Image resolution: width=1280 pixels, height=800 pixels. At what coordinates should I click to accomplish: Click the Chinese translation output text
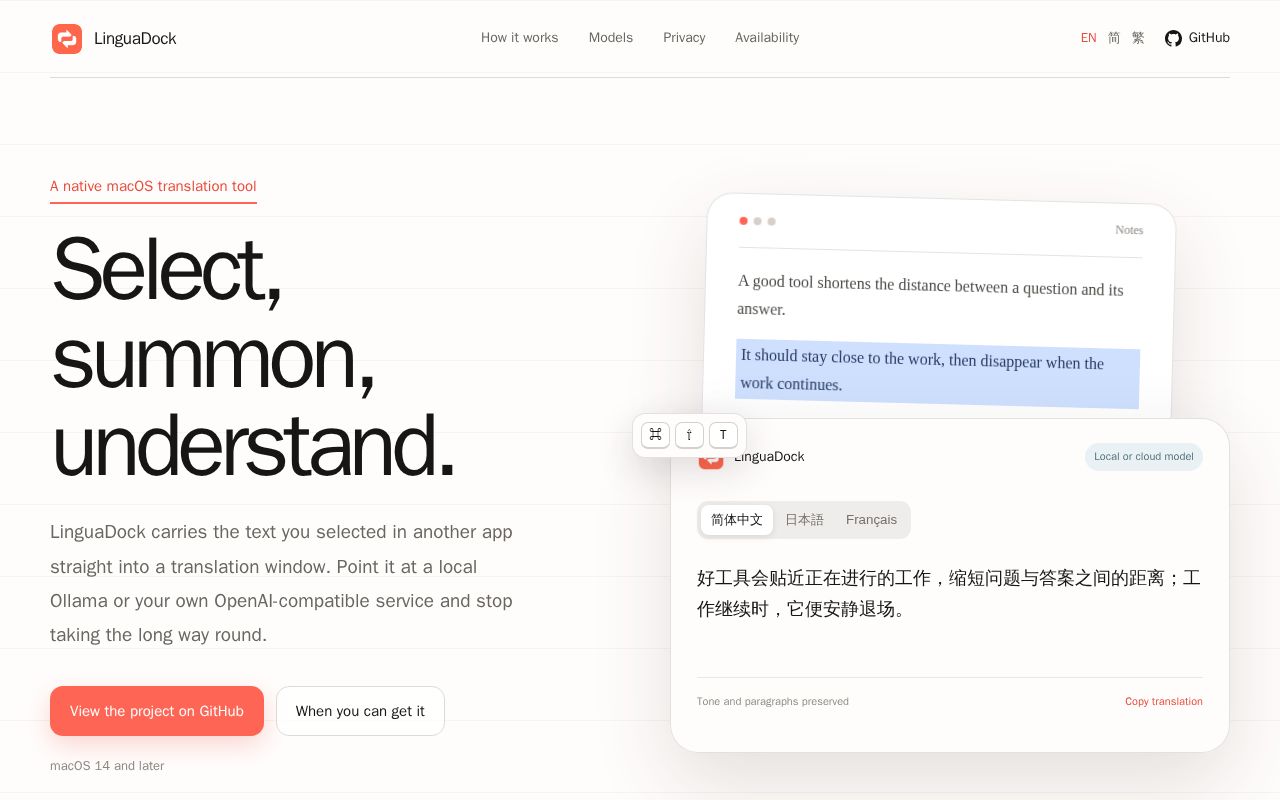point(949,593)
